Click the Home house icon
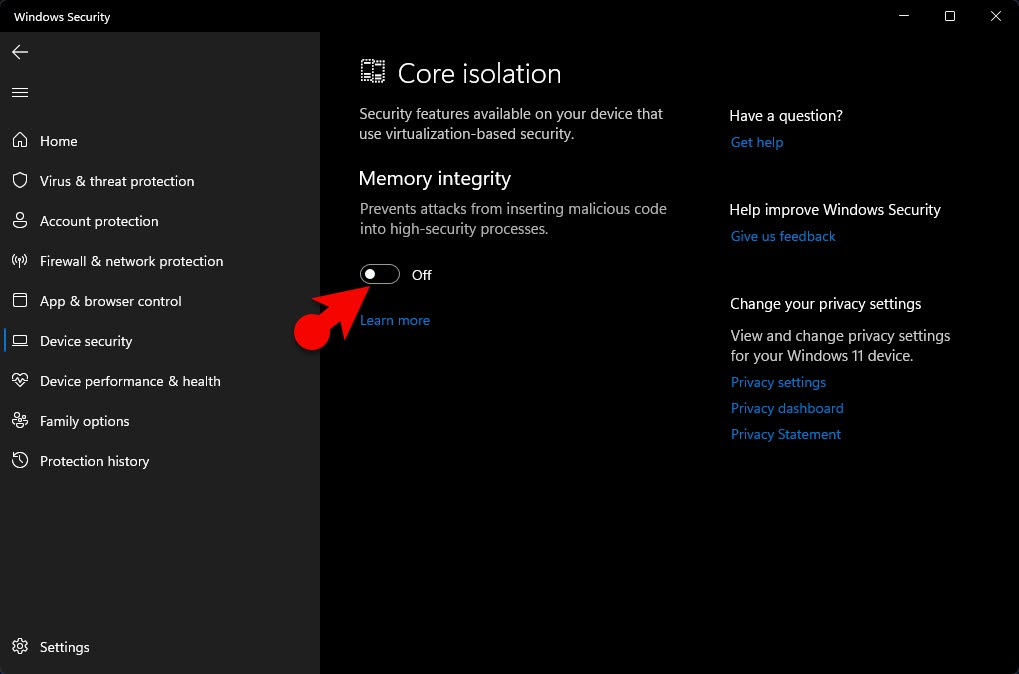Viewport: 1019px width, 674px height. click(x=20, y=140)
